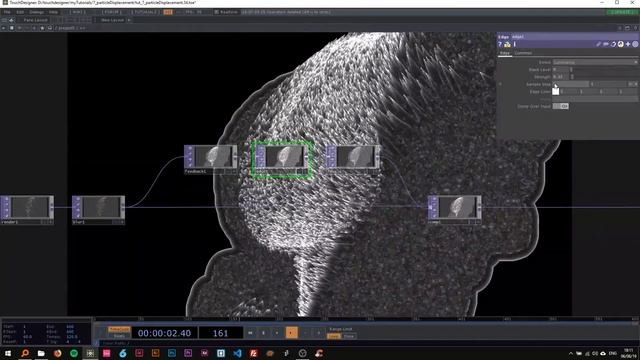Open Windows search from taskbar
The image size is (640, 360).
click(x=25, y=353)
